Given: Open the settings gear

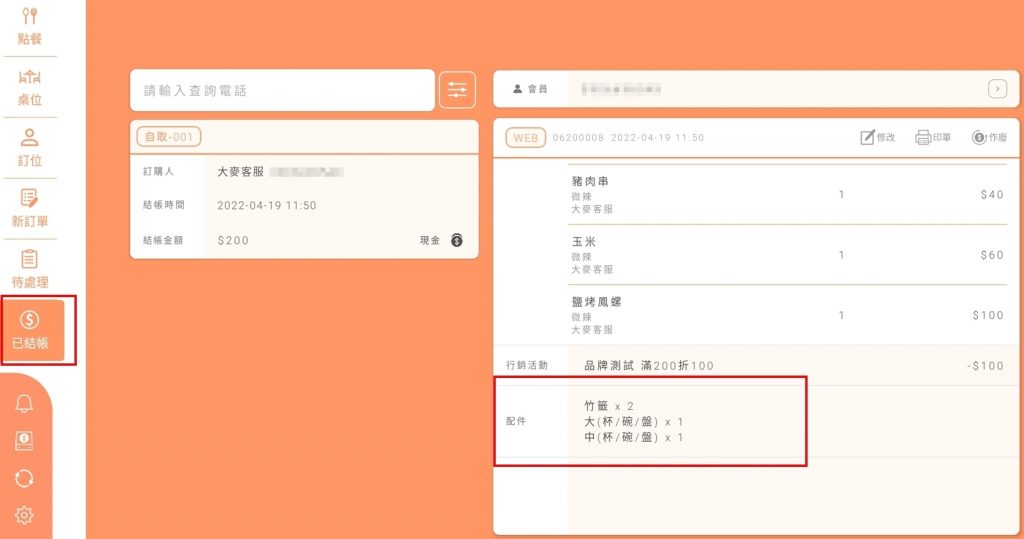Looking at the screenshot, I should (x=25, y=515).
